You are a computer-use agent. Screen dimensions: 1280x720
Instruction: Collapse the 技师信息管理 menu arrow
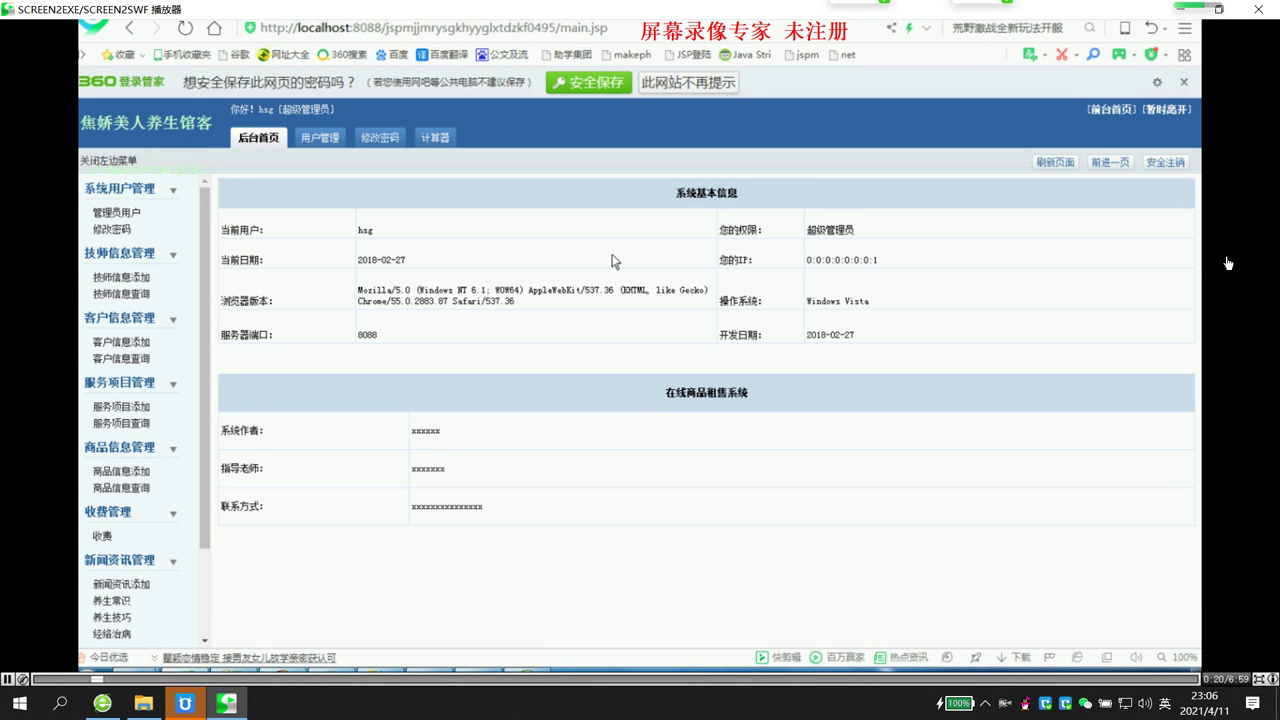[x=173, y=255]
